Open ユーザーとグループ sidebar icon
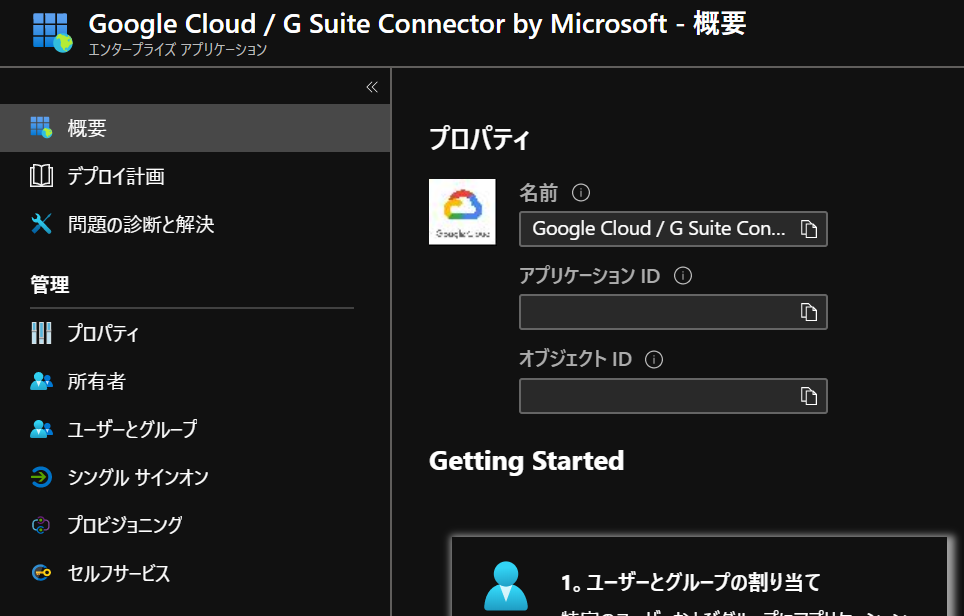Image resolution: width=964 pixels, height=616 pixels. click(x=41, y=430)
